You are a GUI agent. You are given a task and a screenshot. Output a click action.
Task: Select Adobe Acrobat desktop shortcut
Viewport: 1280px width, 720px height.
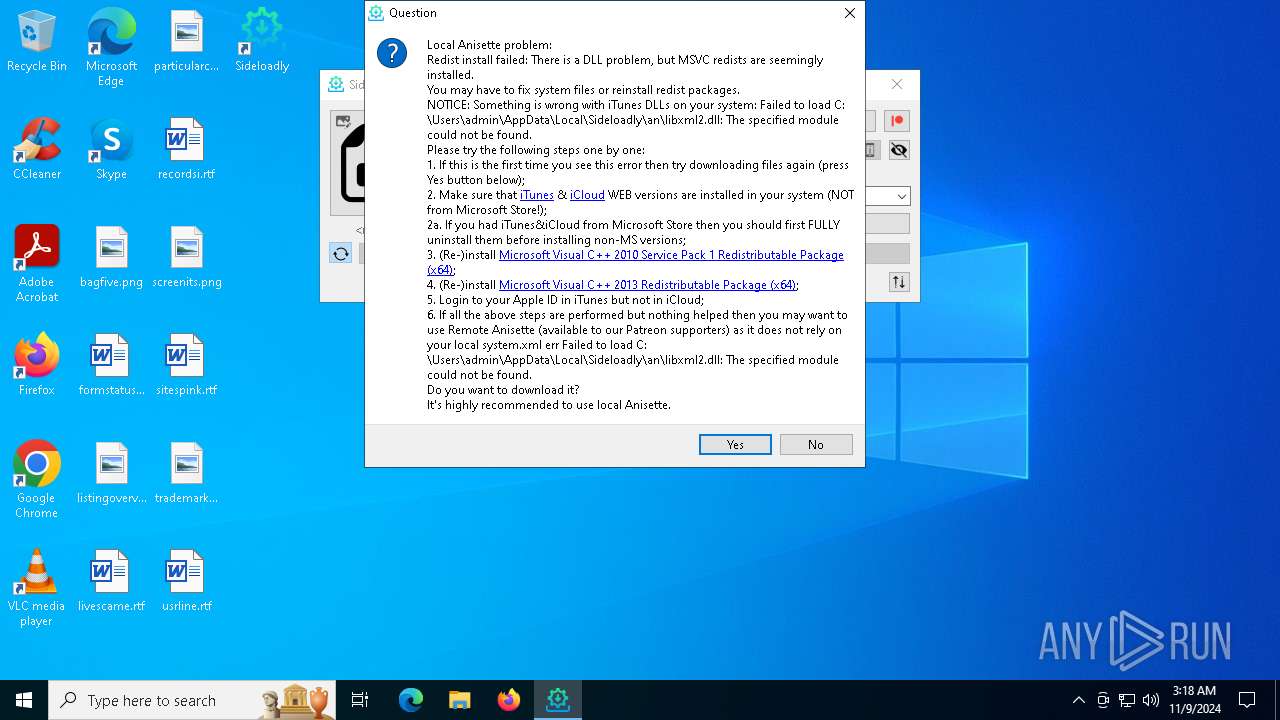tap(37, 264)
